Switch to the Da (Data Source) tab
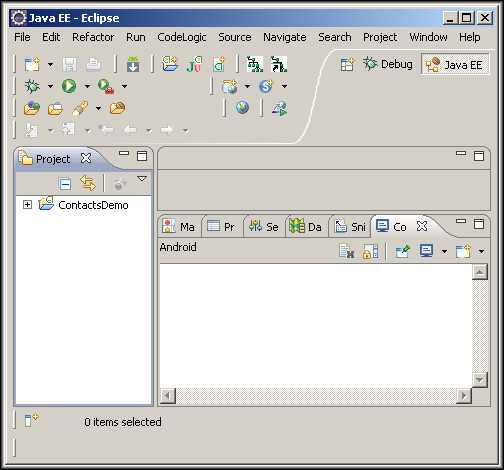Image resolution: width=504 pixels, height=470 pixels. [x=305, y=227]
